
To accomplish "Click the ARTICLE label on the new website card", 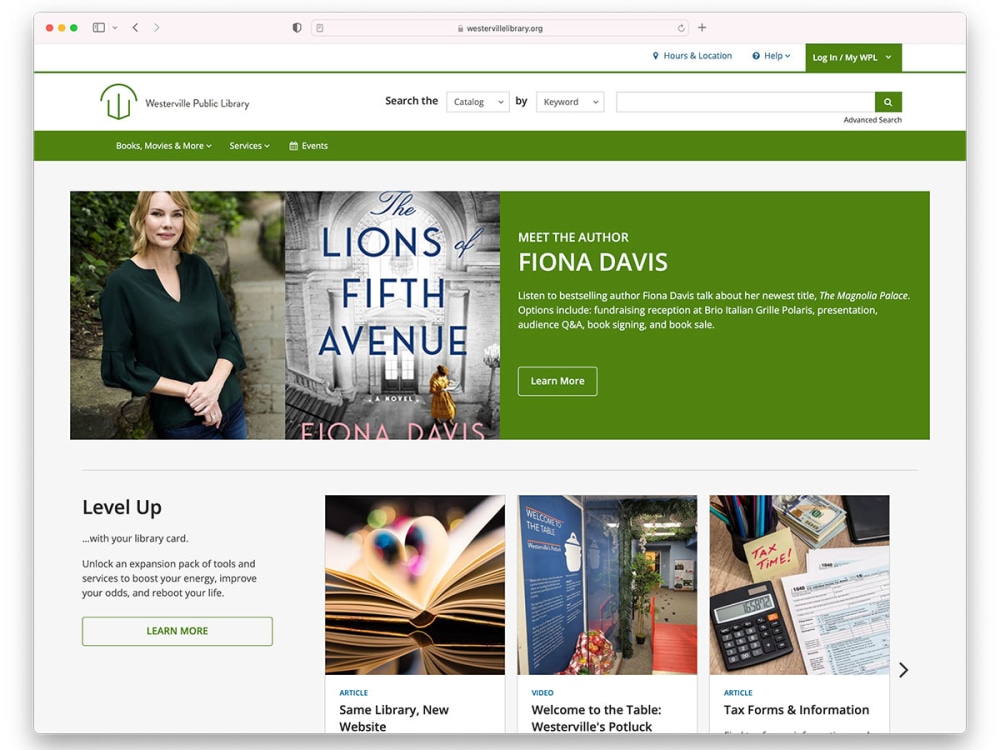I will (353, 693).
